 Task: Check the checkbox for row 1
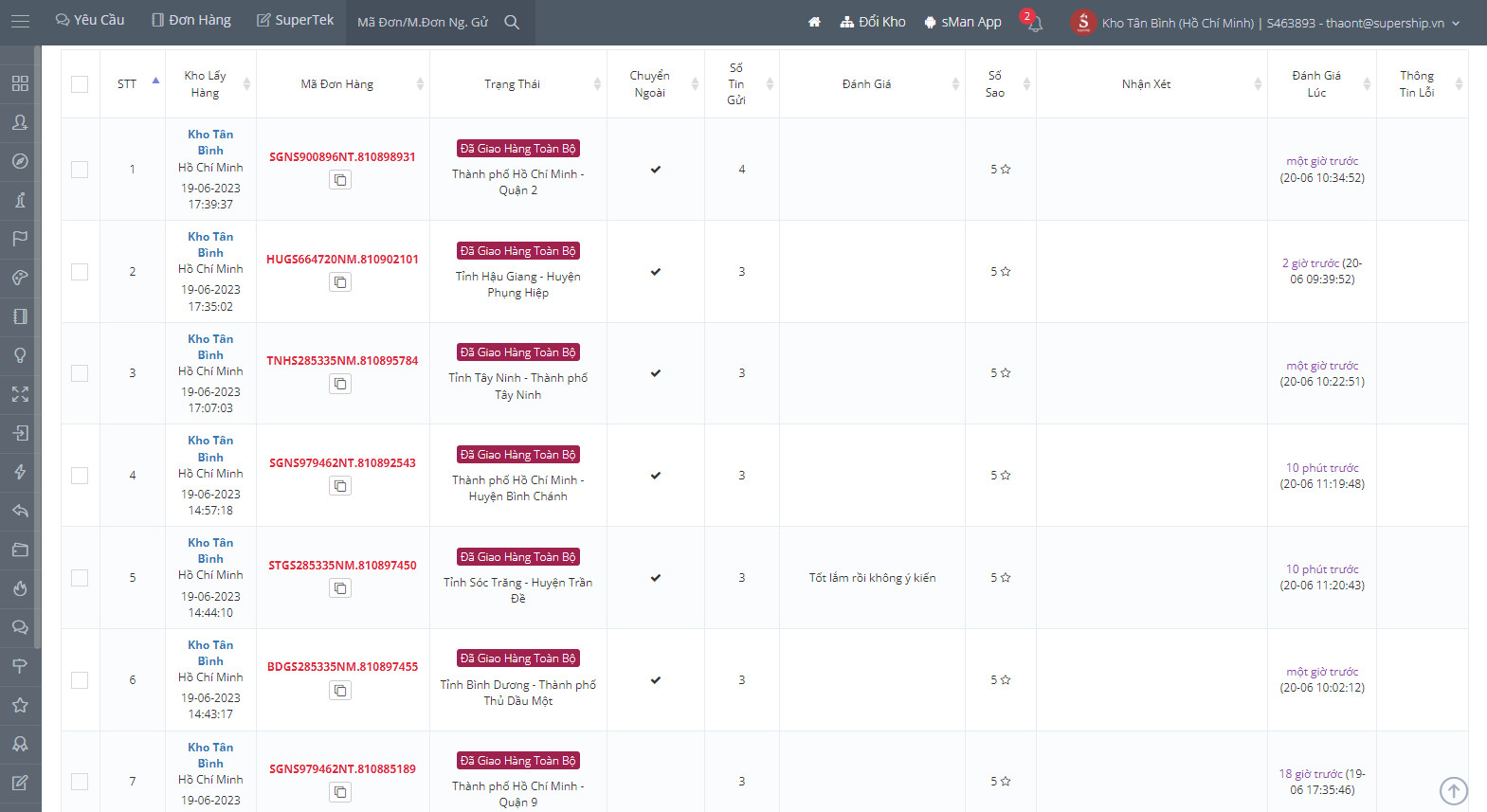pos(80,170)
